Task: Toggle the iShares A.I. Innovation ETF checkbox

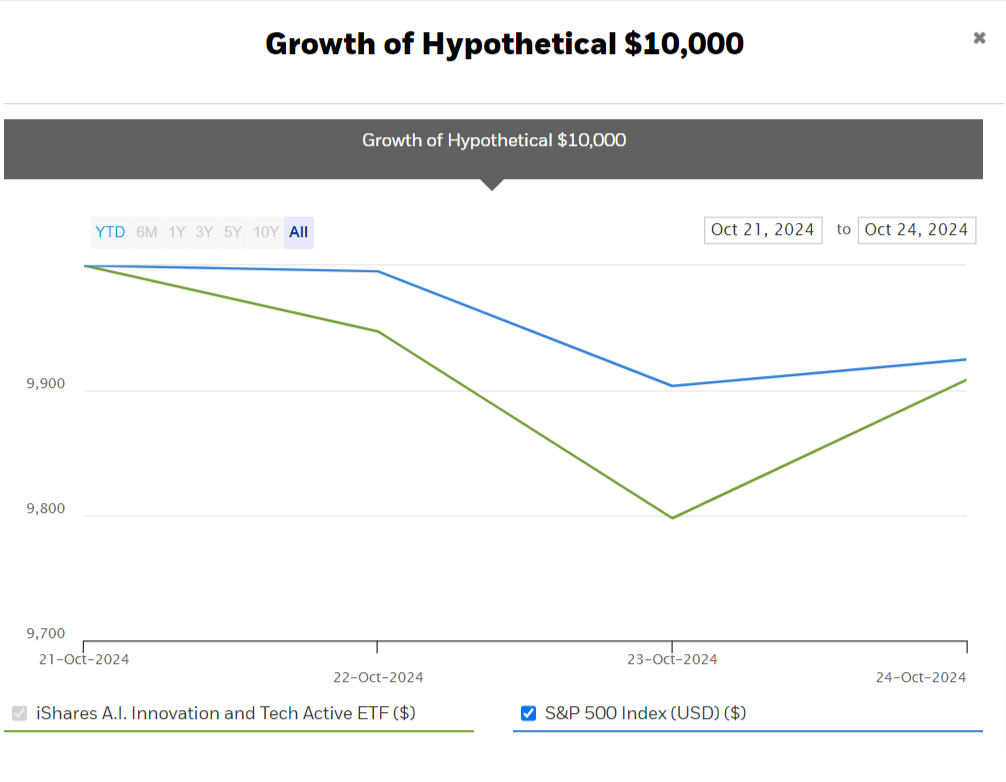Action: click(x=19, y=713)
